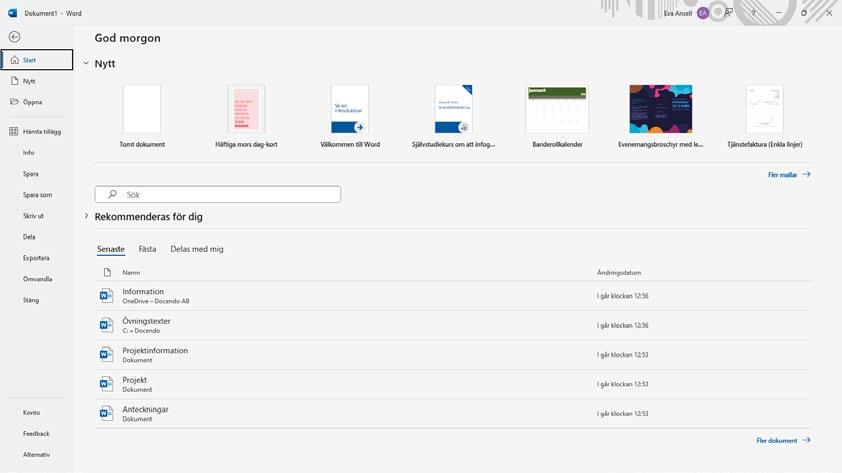Open the Konto page
The image size is (842, 473).
(31, 412)
